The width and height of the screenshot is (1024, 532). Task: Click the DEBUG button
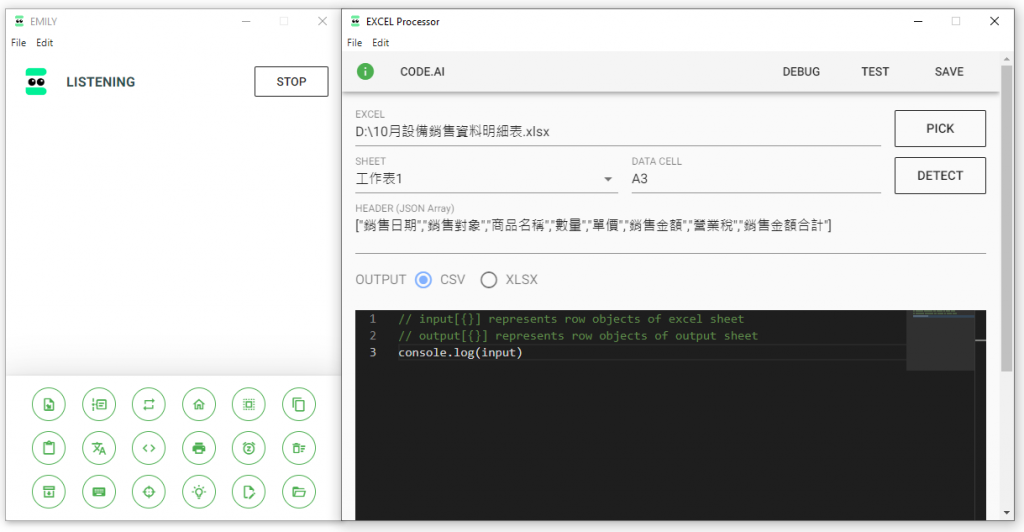pyautogui.click(x=801, y=72)
